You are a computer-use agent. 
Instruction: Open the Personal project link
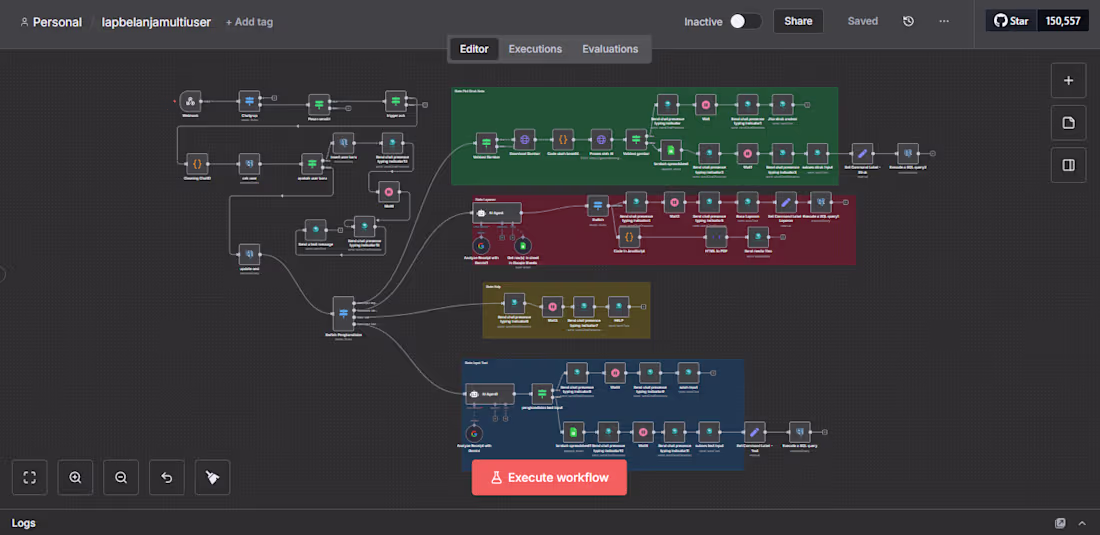pos(51,22)
